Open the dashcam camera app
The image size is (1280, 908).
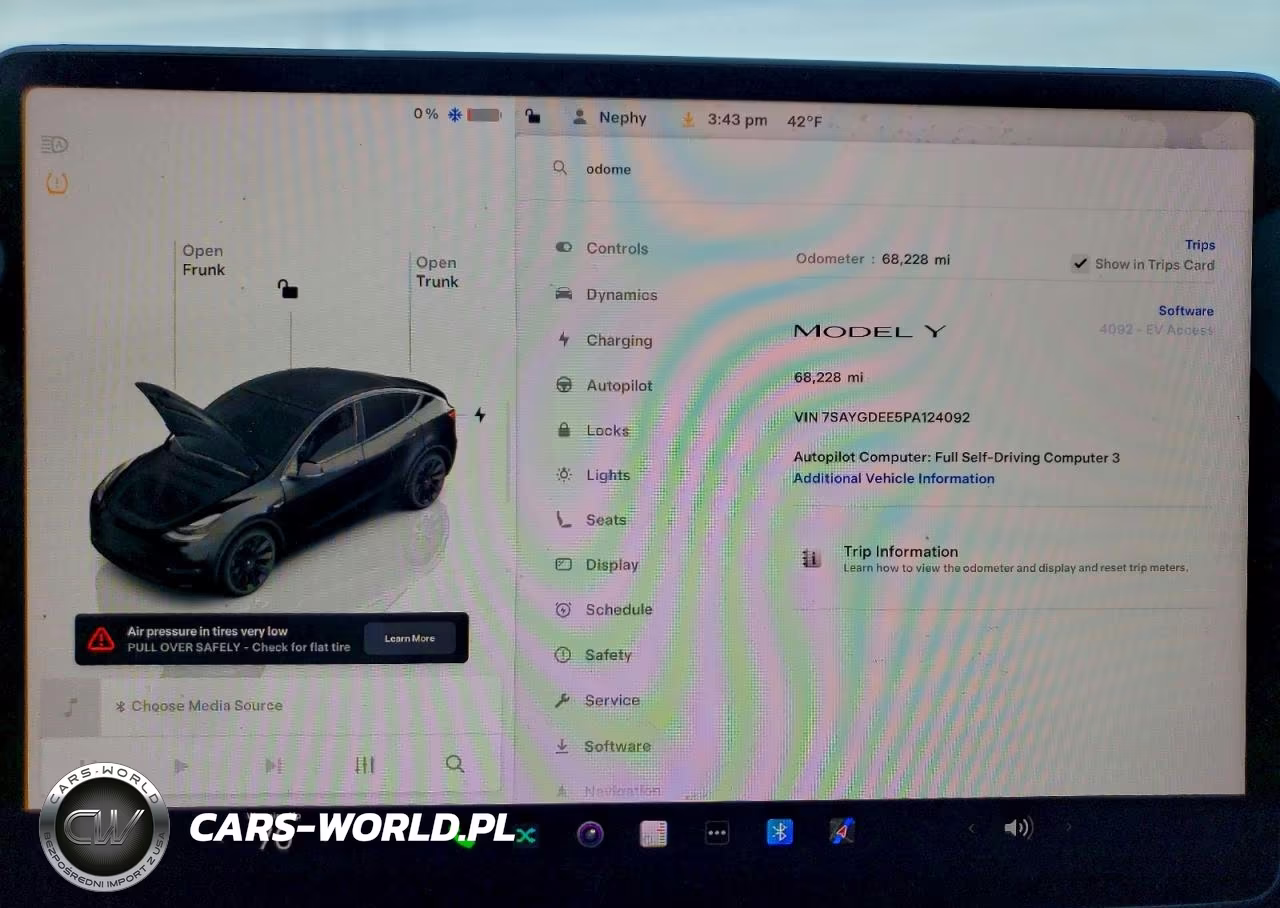(590, 833)
